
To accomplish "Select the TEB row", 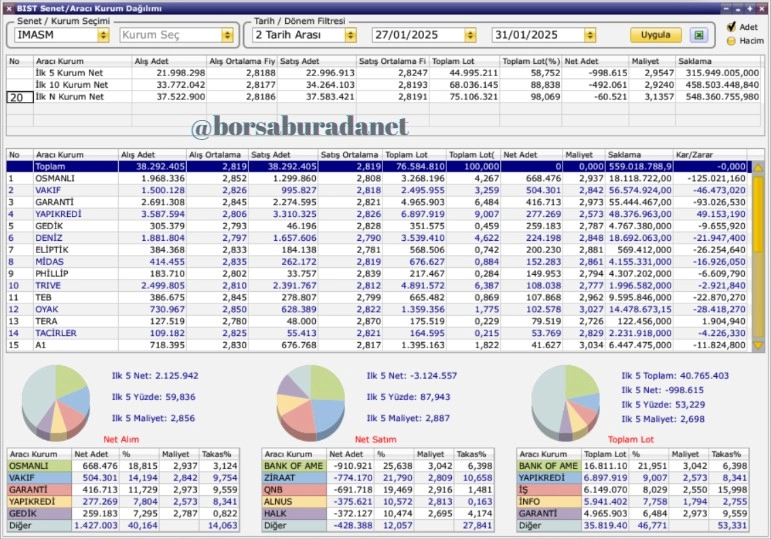I will pyautogui.click(x=379, y=298).
